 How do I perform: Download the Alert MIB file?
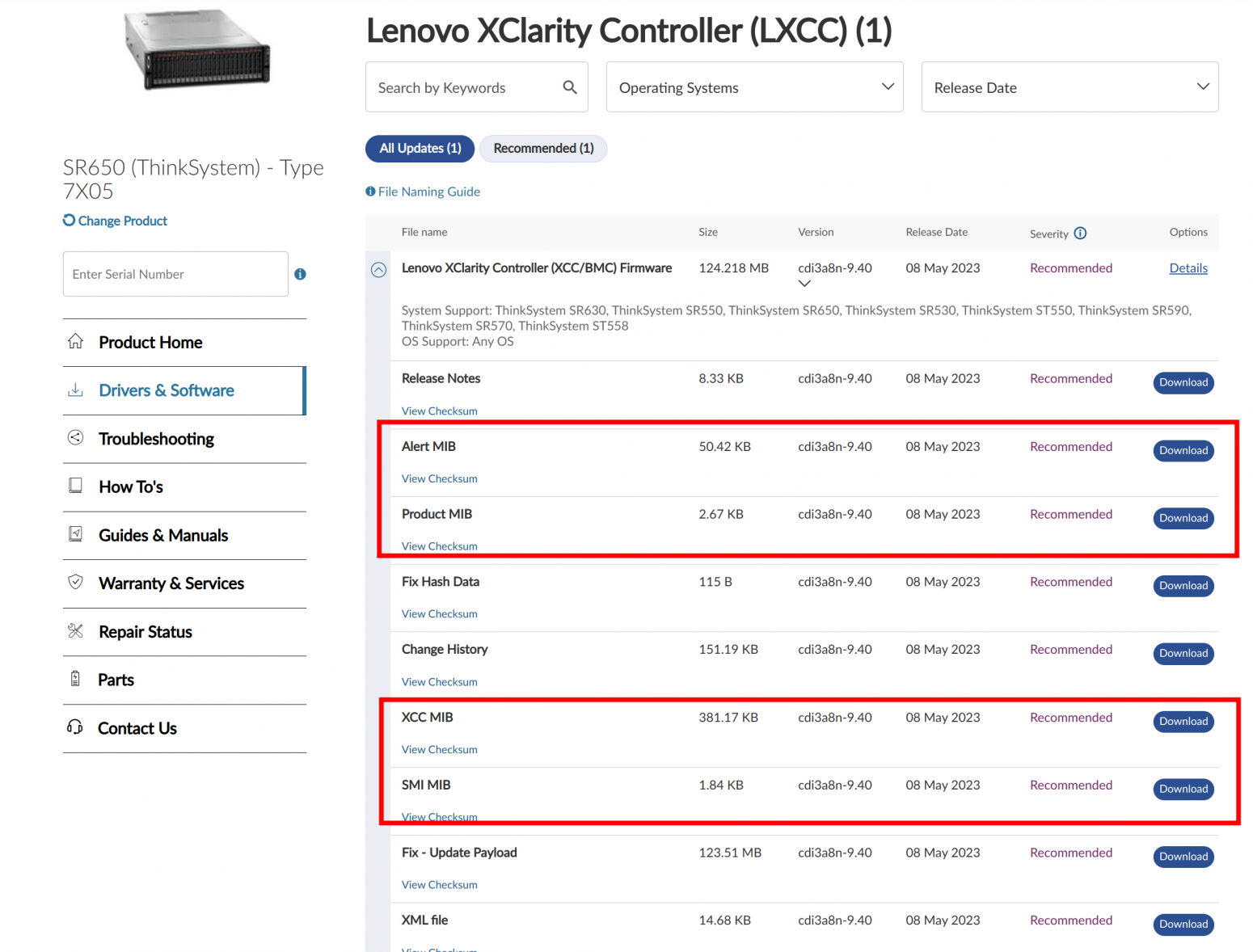1183,450
